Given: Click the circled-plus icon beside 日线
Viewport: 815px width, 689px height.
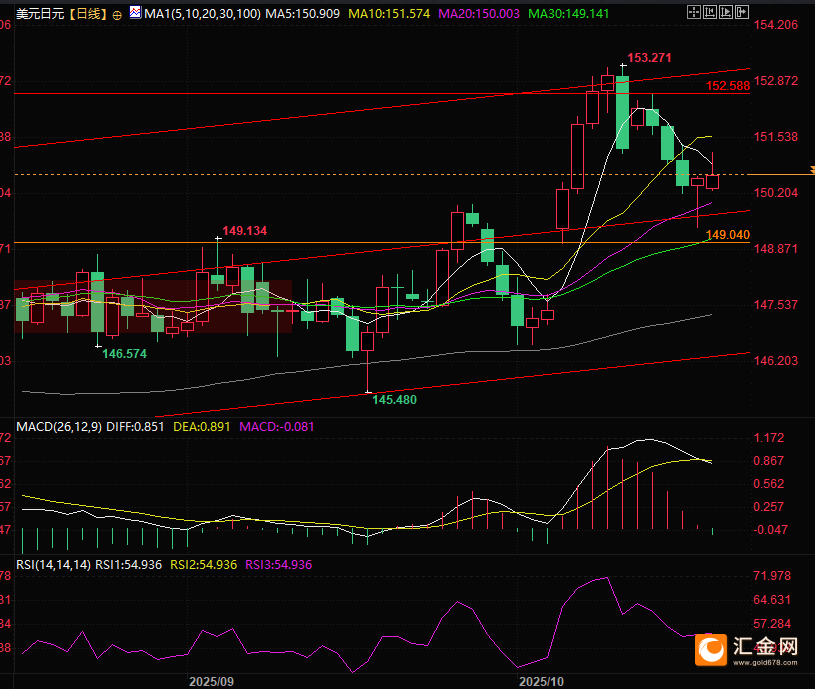Looking at the screenshot, I should (x=117, y=15).
